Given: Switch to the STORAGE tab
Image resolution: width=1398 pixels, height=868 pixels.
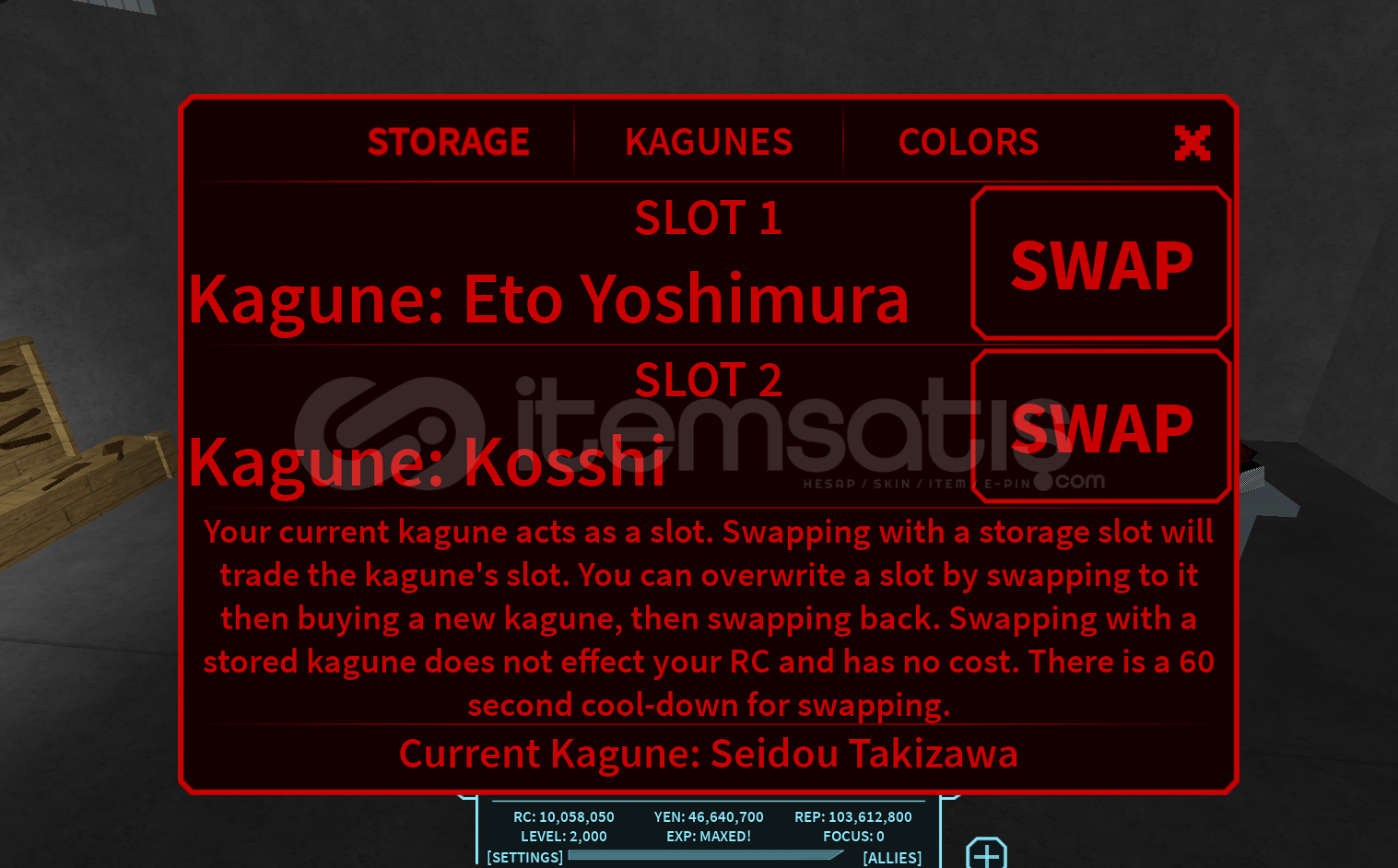Looking at the screenshot, I should coord(449,142).
